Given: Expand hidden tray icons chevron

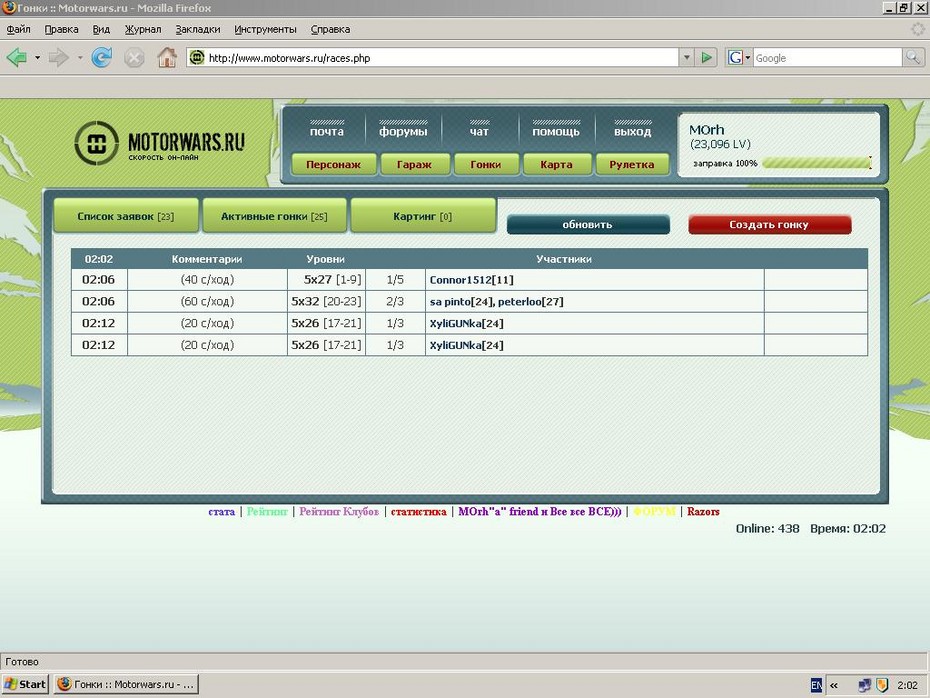Looking at the screenshot, I should (835, 685).
